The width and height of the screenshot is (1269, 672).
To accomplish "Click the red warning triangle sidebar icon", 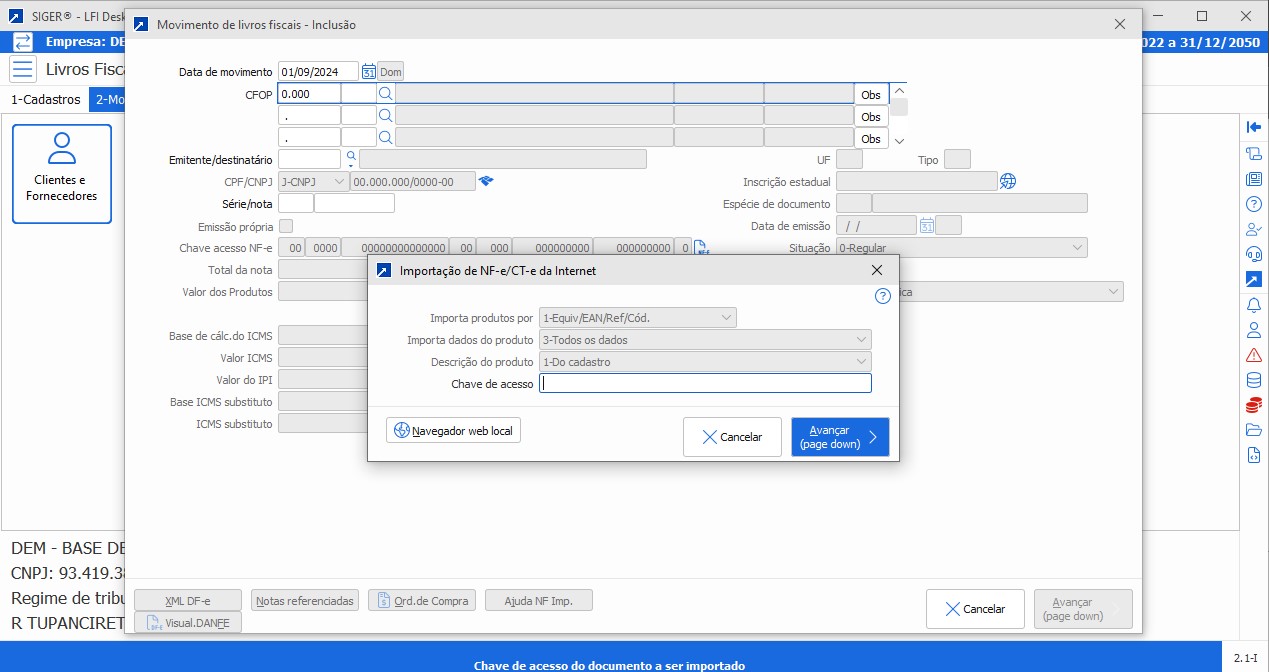I will (x=1253, y=355).
